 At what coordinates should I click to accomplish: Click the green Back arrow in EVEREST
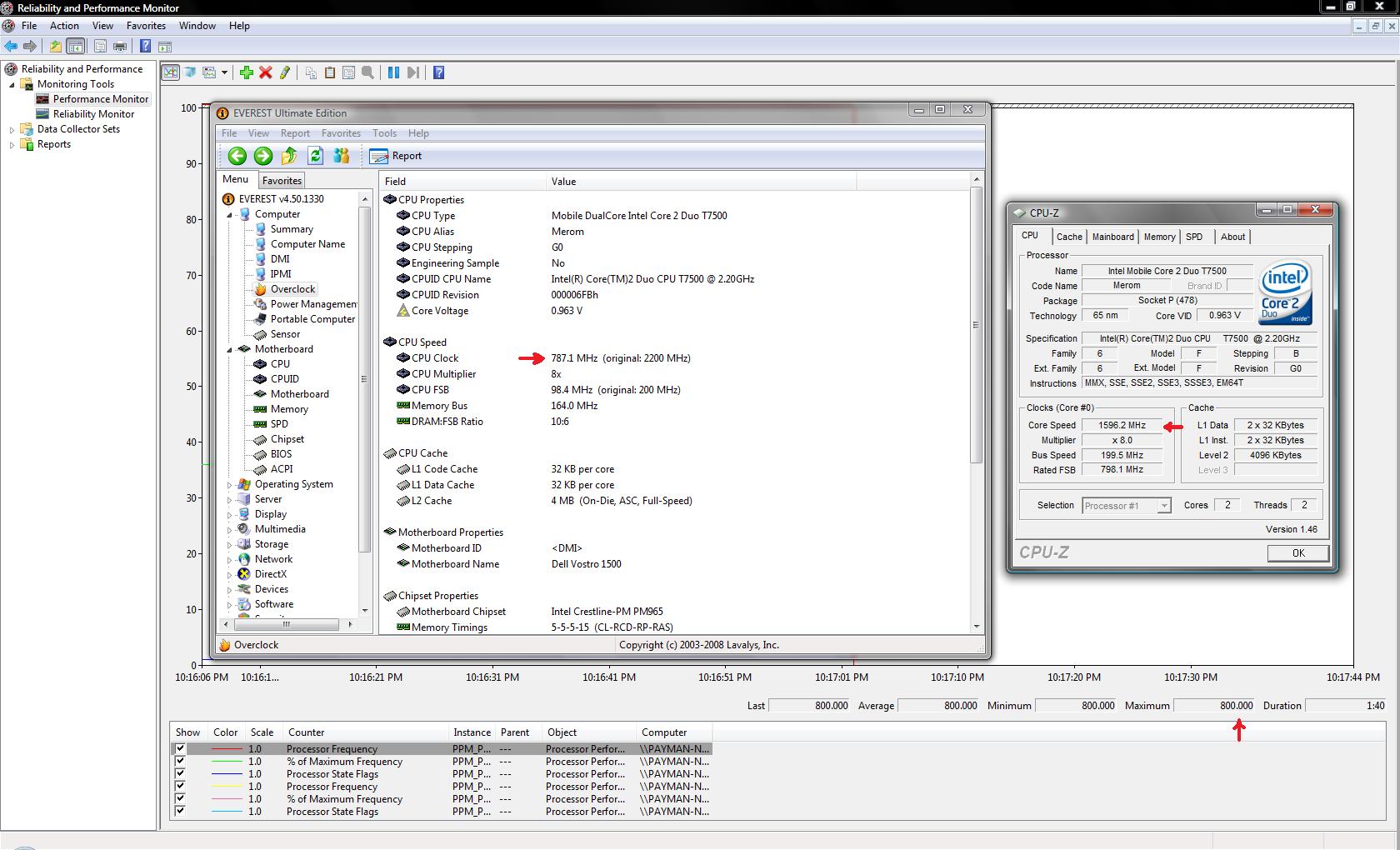click(237, 156)
